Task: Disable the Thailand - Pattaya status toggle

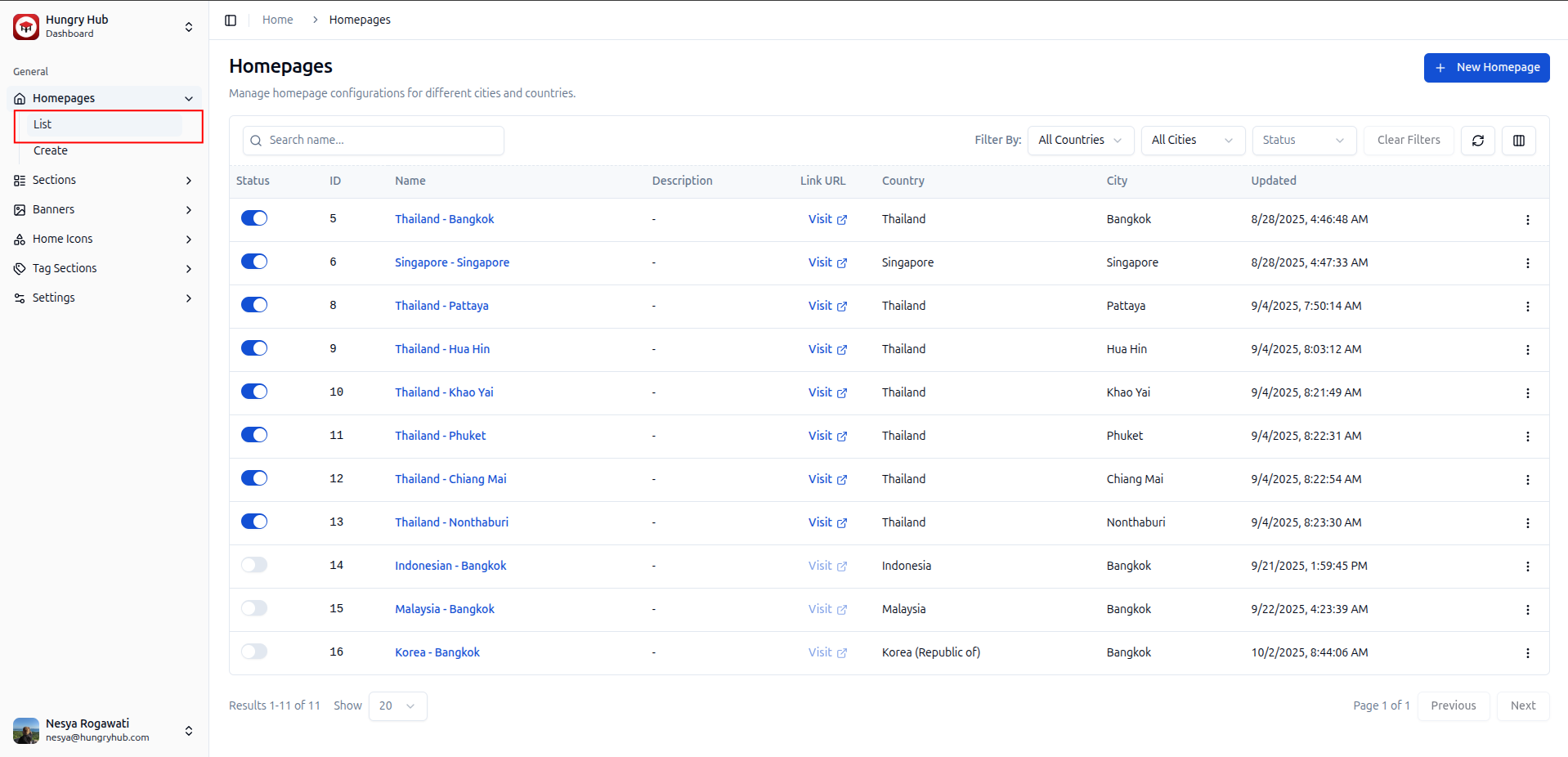Action: [254, 305]
